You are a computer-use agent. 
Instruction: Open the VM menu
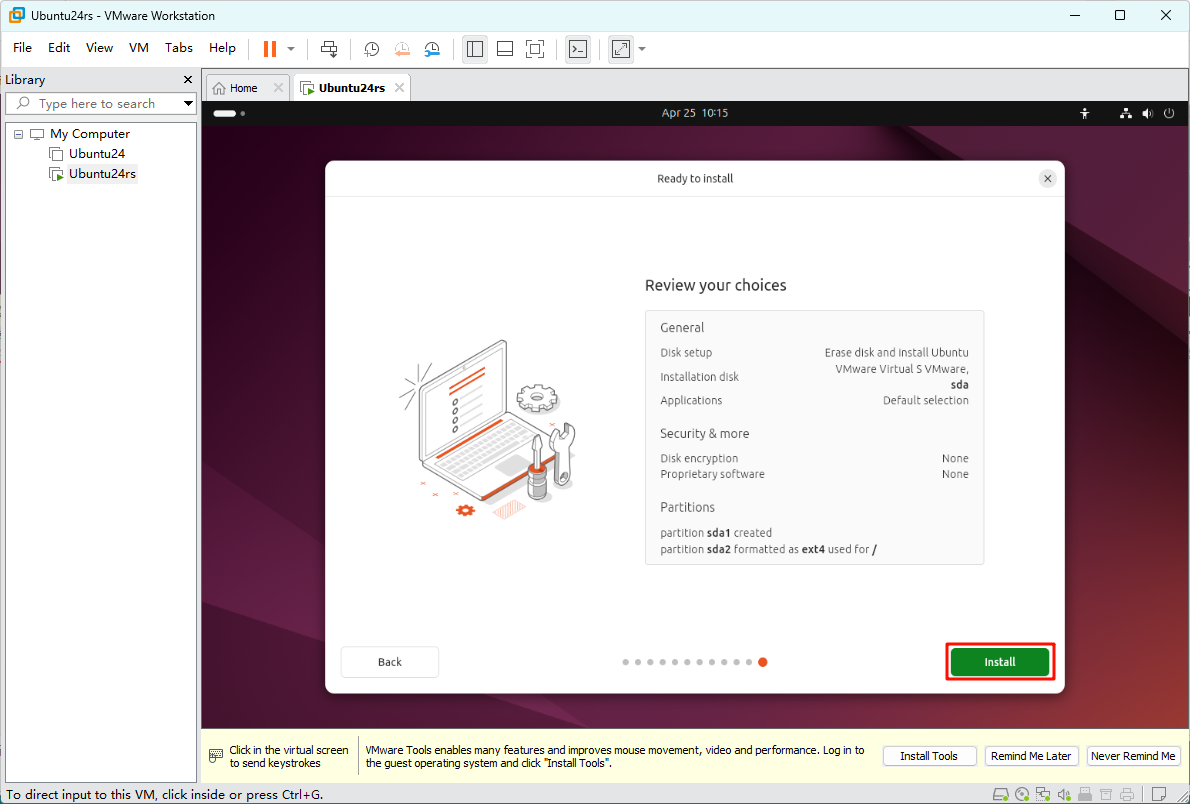click(139, 48)
